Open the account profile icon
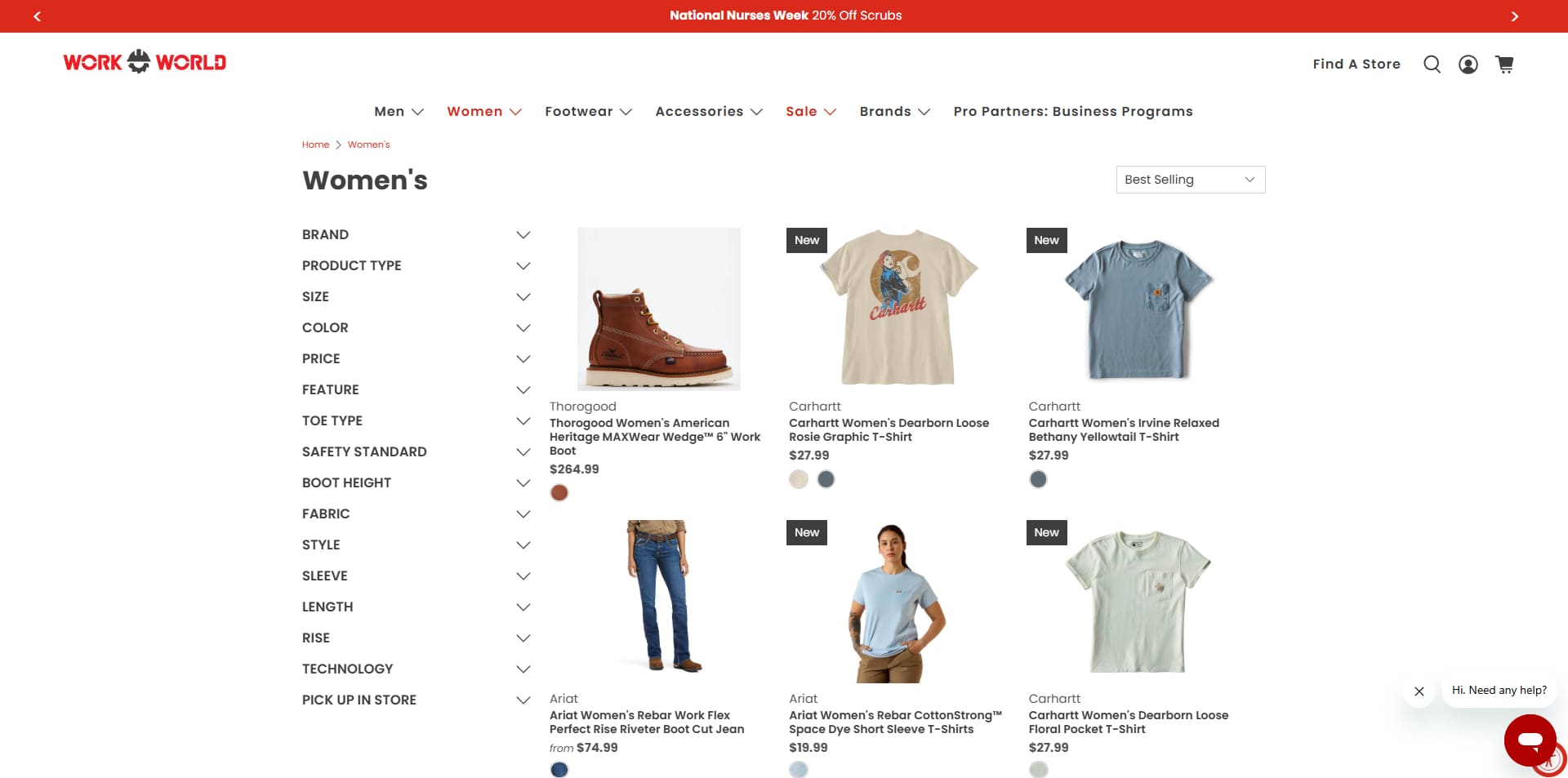1568x778 pixels. (x=1468, y=64)
